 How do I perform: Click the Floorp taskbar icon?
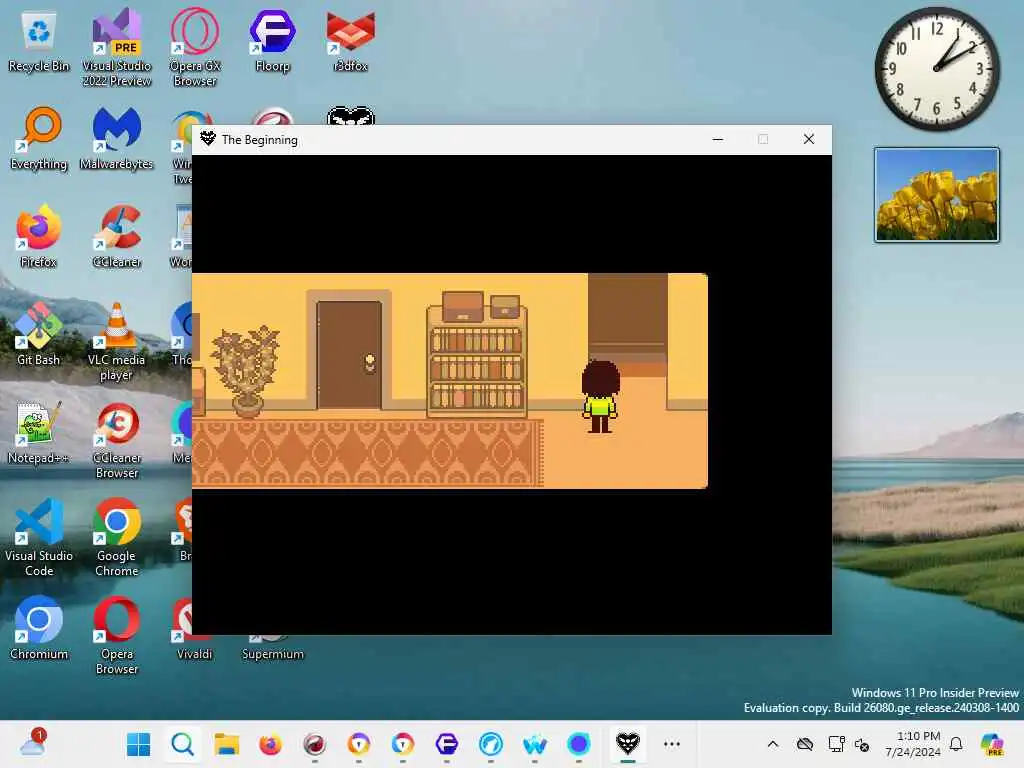[x=447, y=744]
